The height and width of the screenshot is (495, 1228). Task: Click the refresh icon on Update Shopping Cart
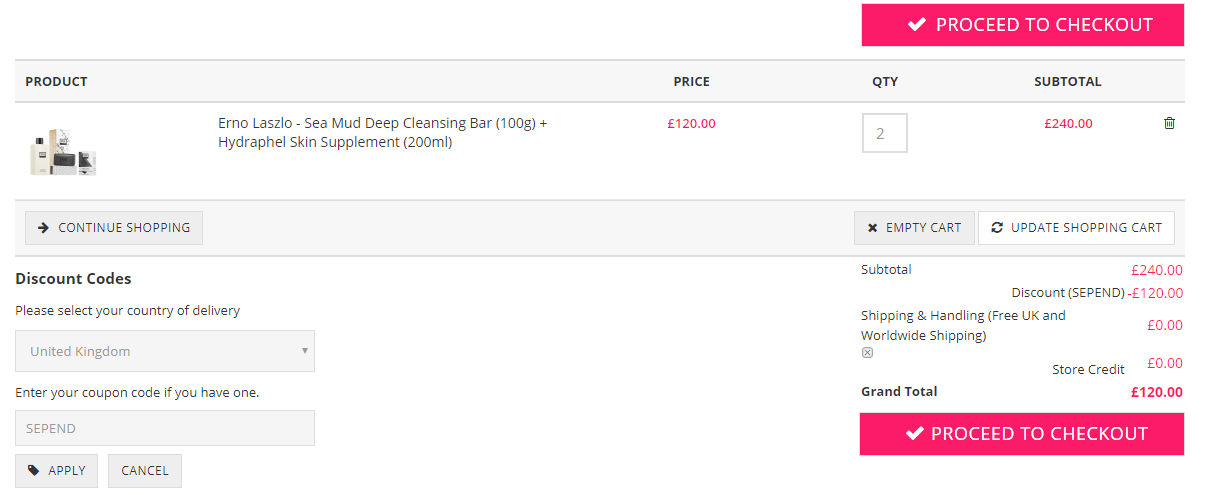point(997,228)
